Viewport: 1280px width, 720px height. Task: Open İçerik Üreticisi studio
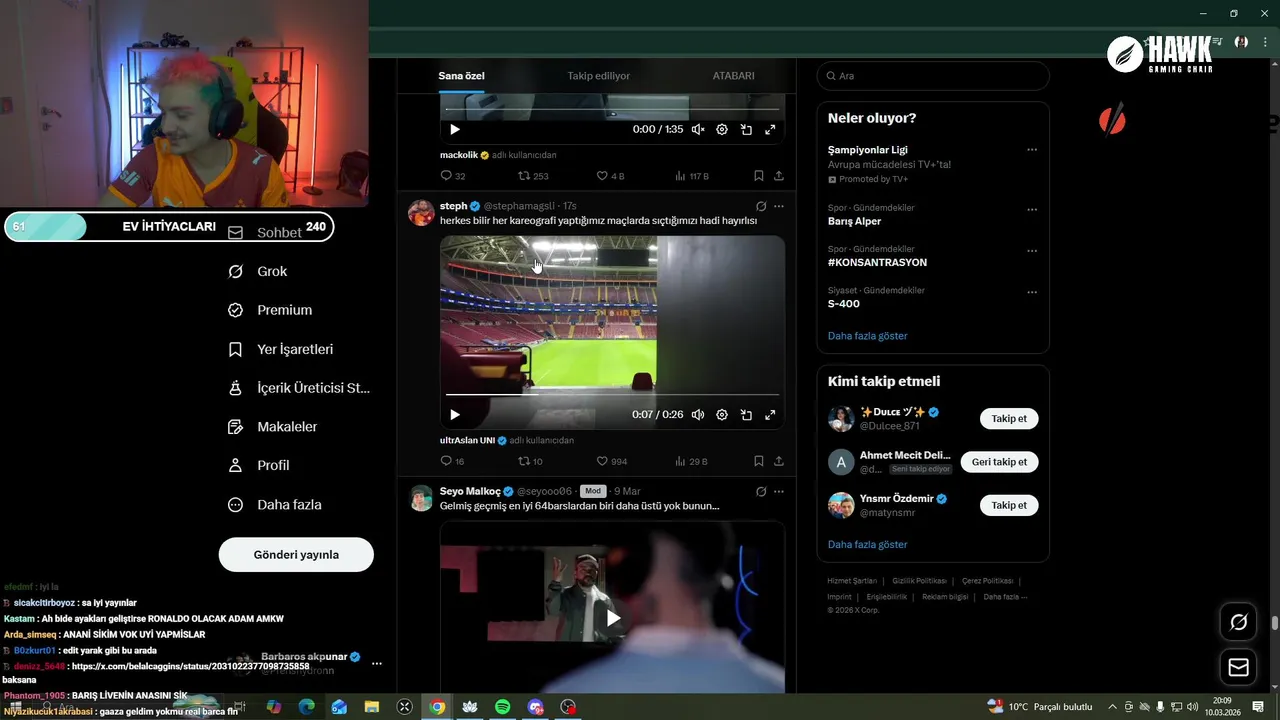[299, 388]
